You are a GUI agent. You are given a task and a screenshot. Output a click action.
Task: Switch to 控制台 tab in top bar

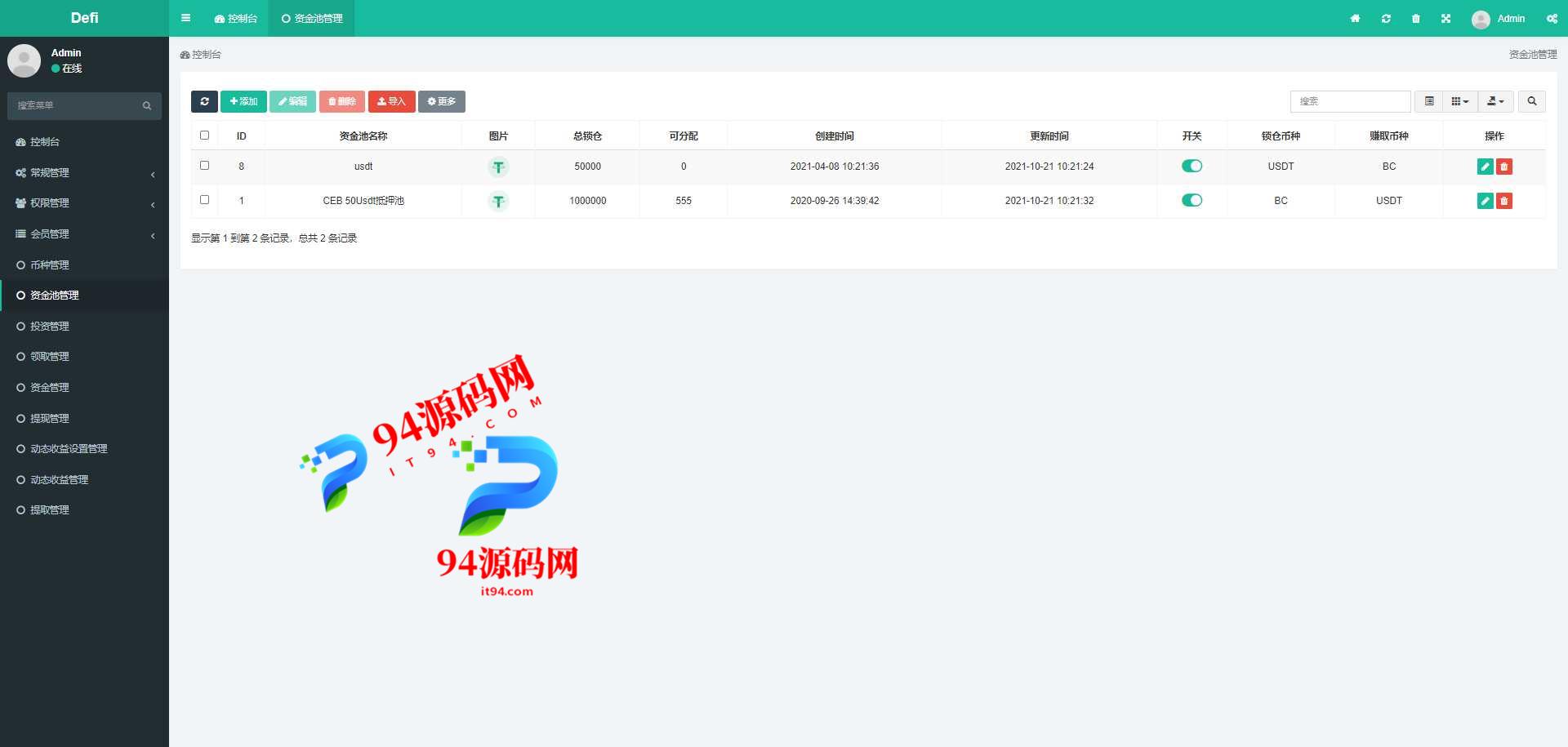(235, 18)
